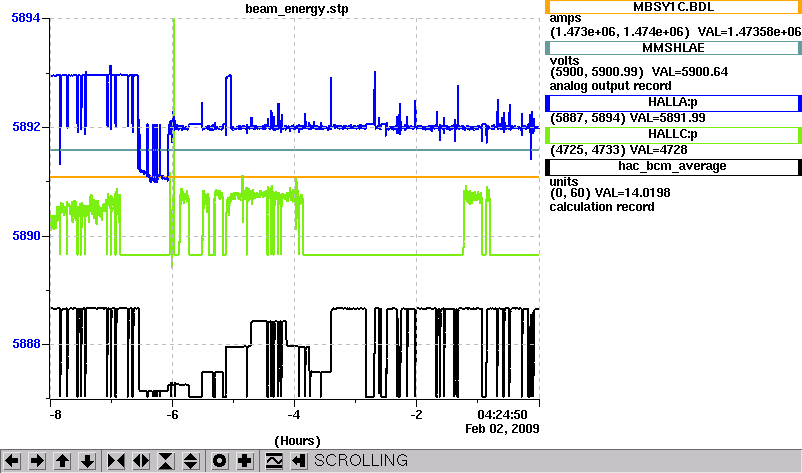Click the VAL=5891.99 reading
This screenshot has width=802, height=473.
click(667, 118)
